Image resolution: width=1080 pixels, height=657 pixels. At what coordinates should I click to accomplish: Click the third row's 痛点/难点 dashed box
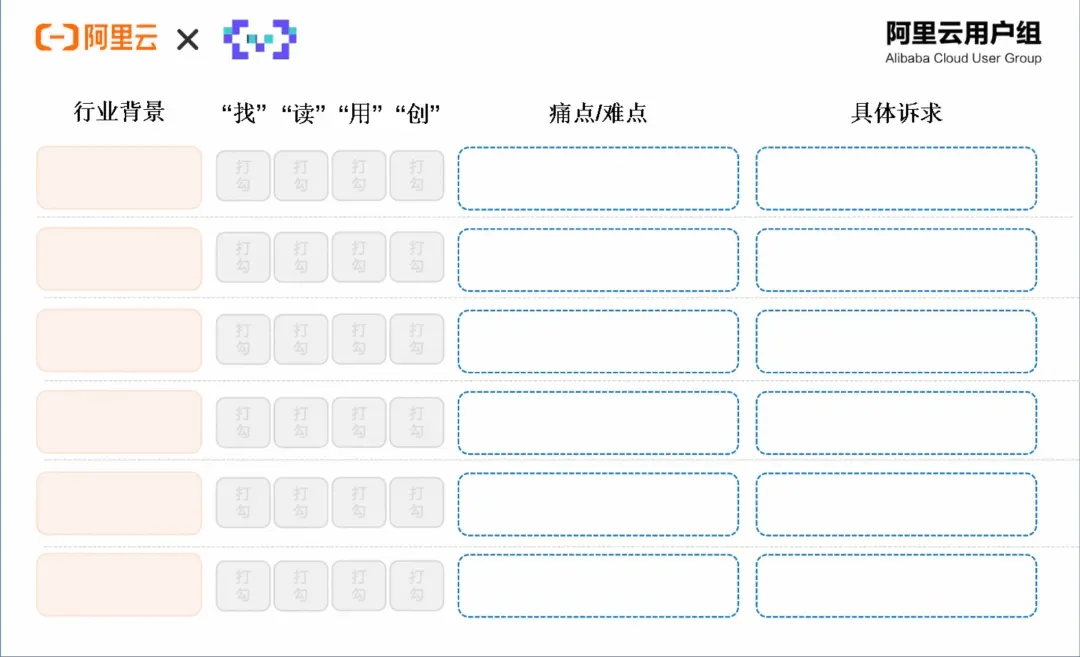[598, 342]
